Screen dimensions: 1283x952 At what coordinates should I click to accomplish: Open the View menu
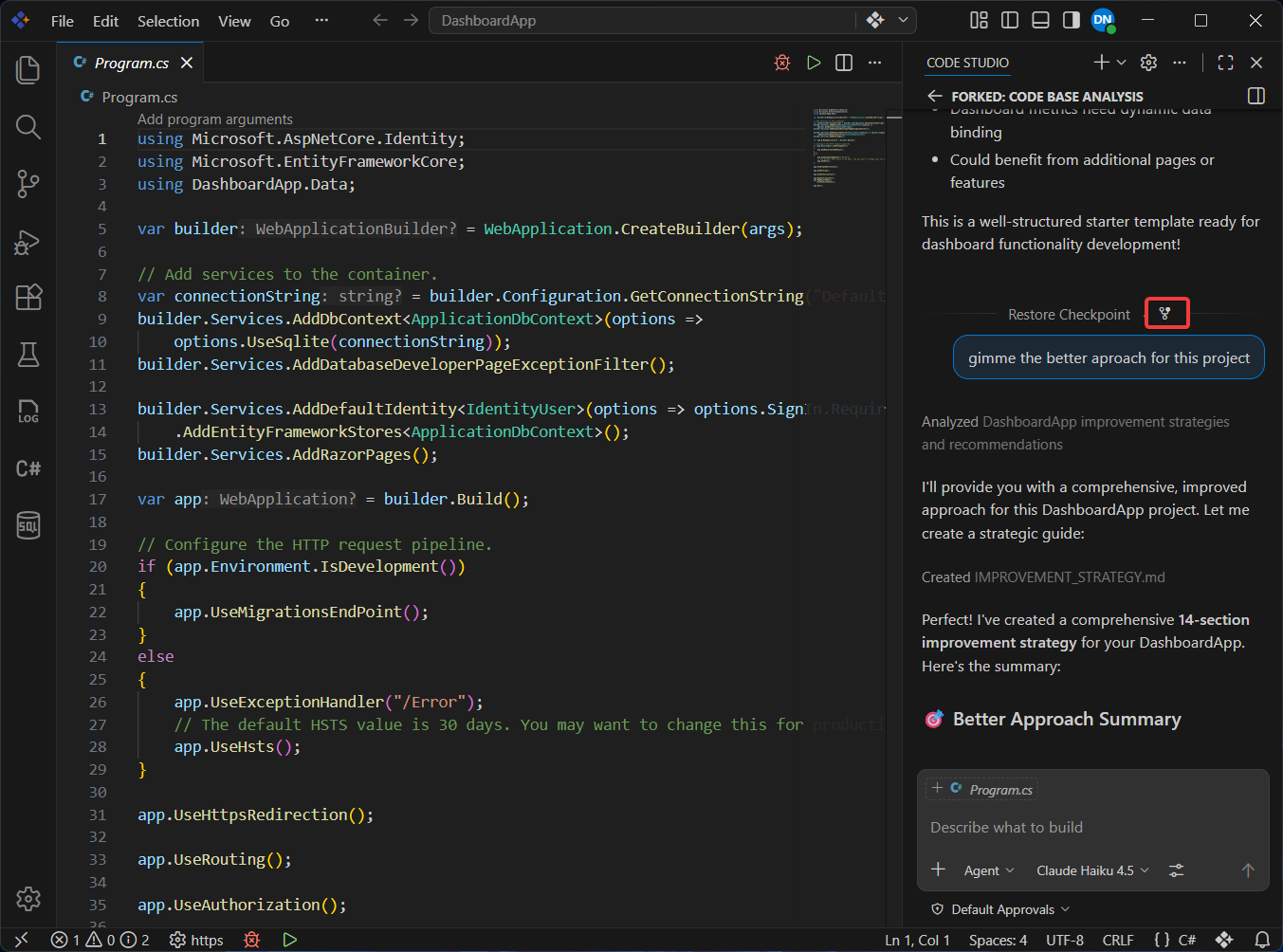coord(234,21)
